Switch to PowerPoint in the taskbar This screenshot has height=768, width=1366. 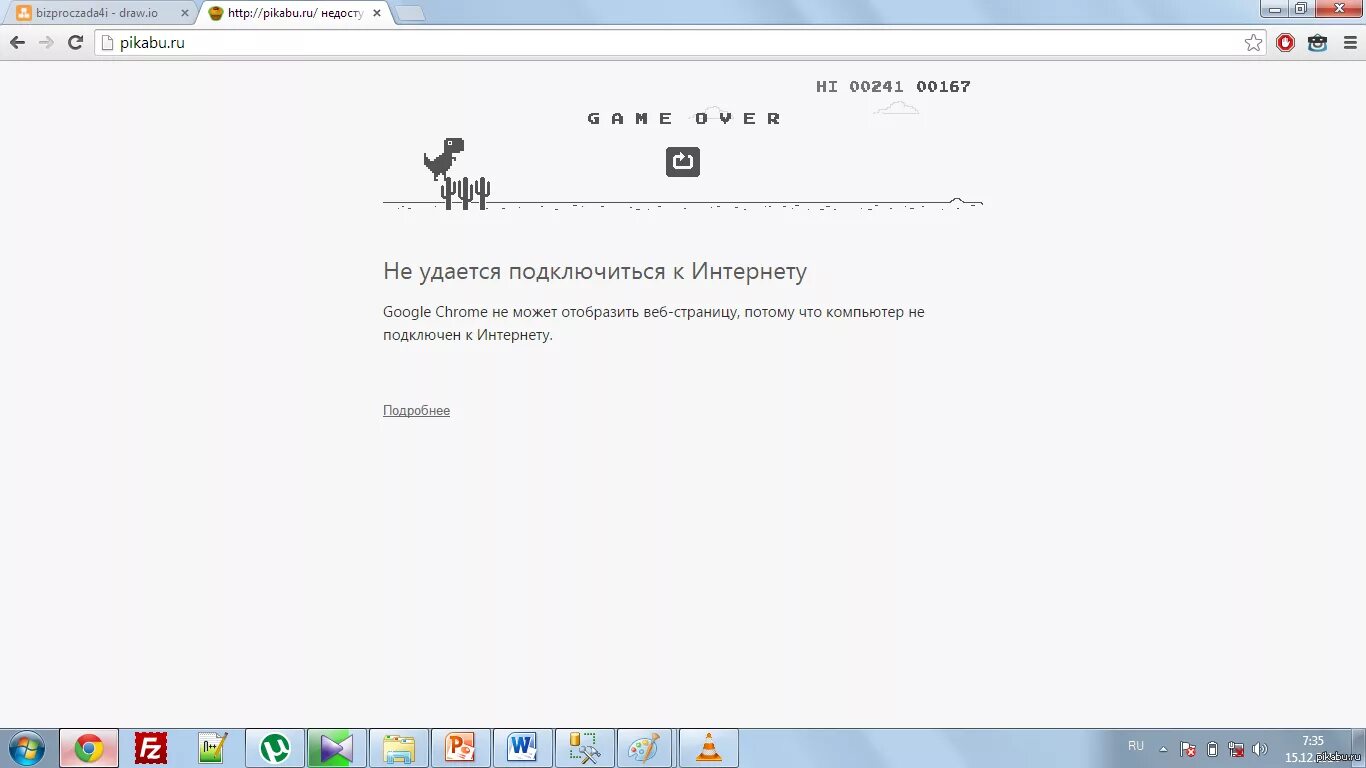coord(461,748)
